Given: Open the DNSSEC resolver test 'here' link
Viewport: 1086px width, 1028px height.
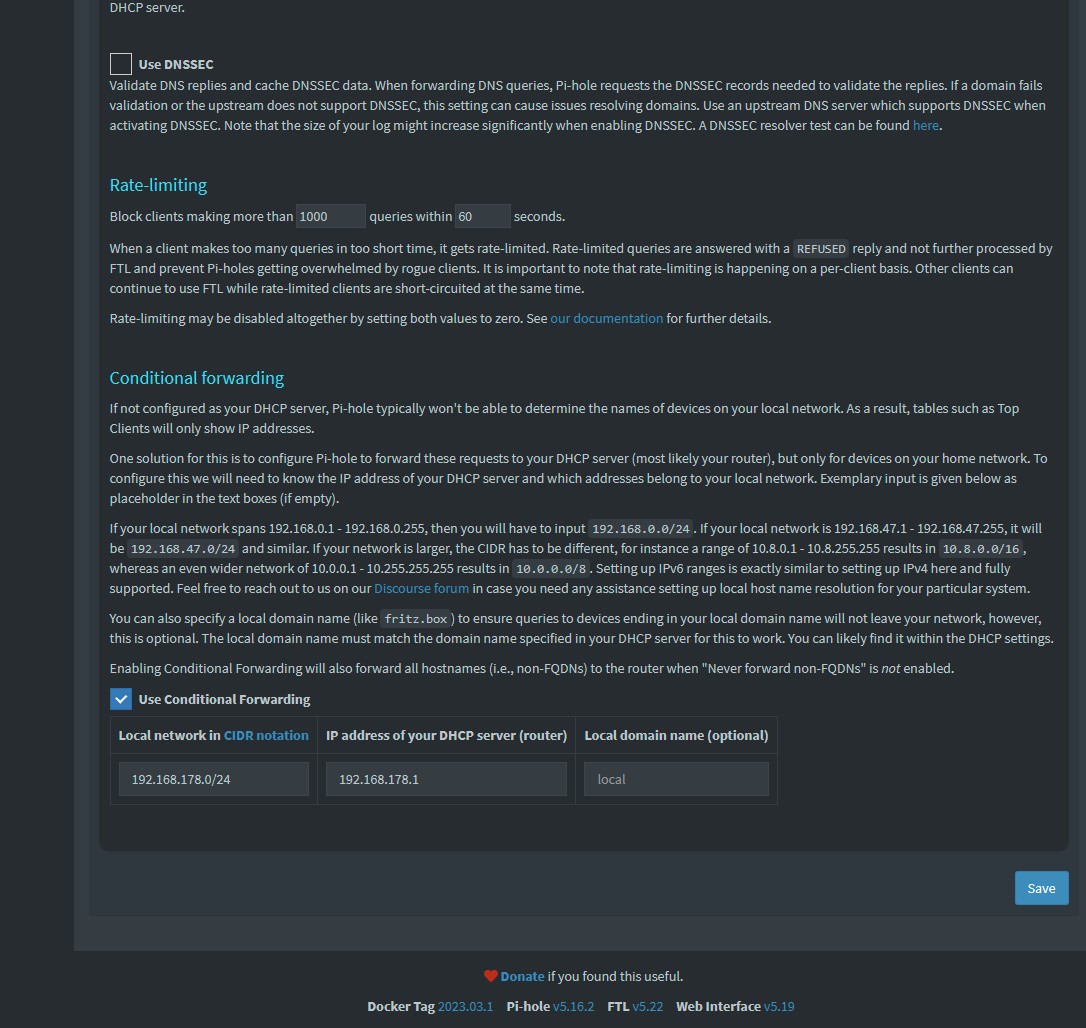Looking at the screenshot, I should click(x=925, y=125).
